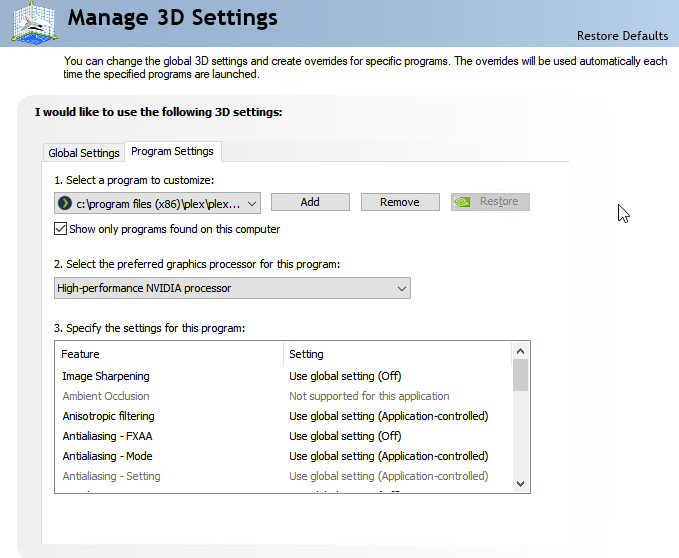Image resolution: width=679 pixels, height=558 pixels.
Task: Select the Antialiasing - Mode row
Action: coord(107,456)
